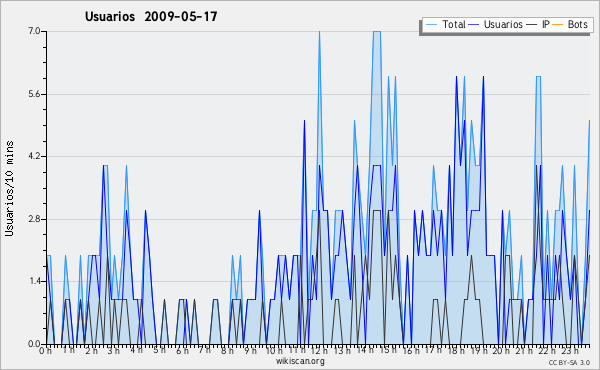
Task: Click the y-axis value 2.8
Action: click(34, 219)
